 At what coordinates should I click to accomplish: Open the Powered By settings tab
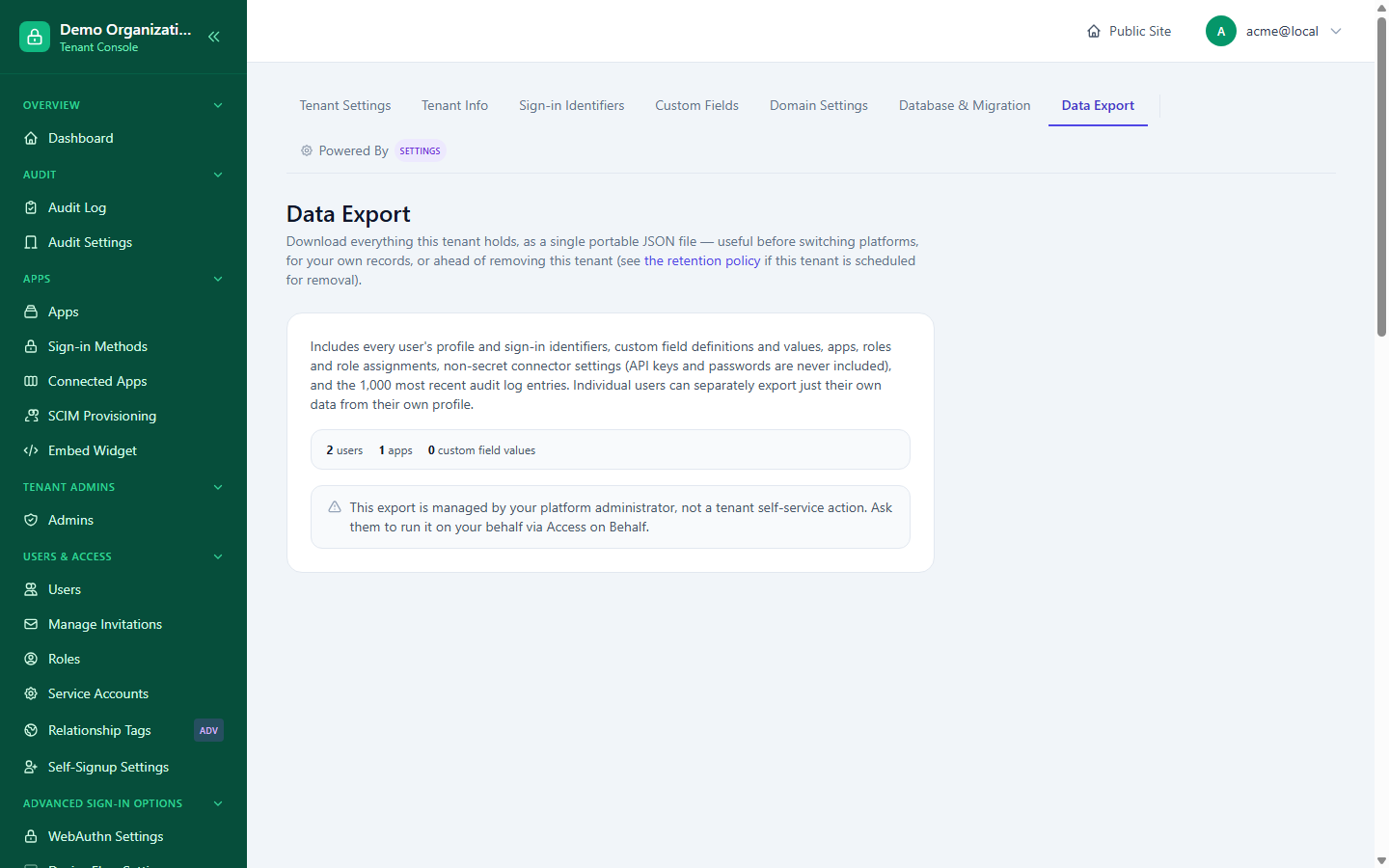pos(371,150)
